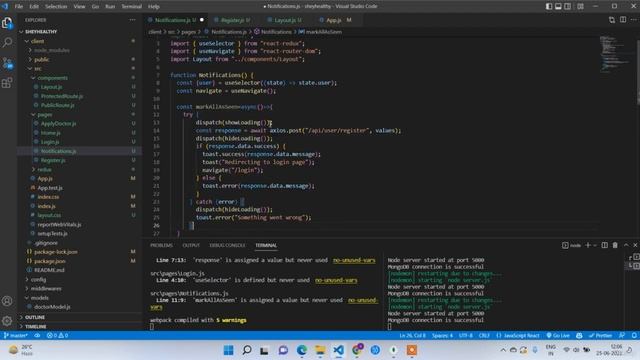Open the Search view in activity bar
This screenshot has width=640, height=360.
pyautogui.click(x=7, y=42)
